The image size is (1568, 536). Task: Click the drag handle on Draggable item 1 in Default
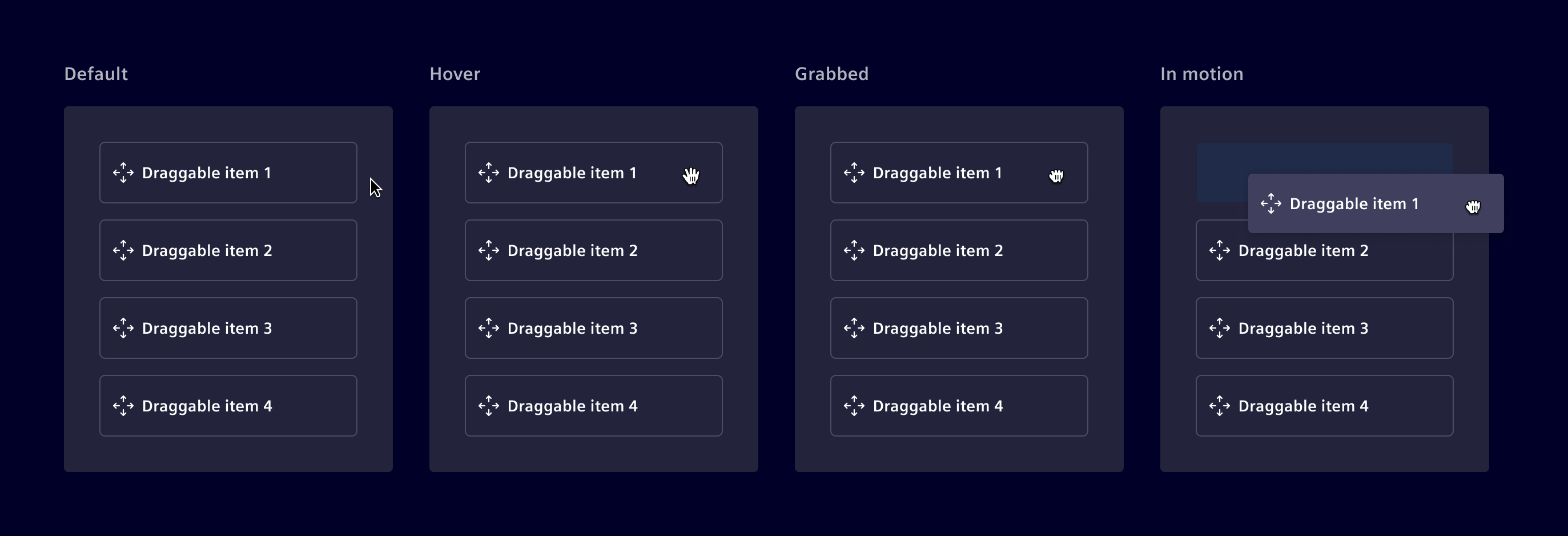point(123,173)
